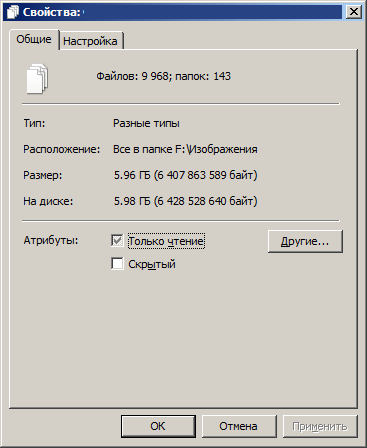Click the Тип: label
This screenshot has width=367, height=448.
point(34,123)
